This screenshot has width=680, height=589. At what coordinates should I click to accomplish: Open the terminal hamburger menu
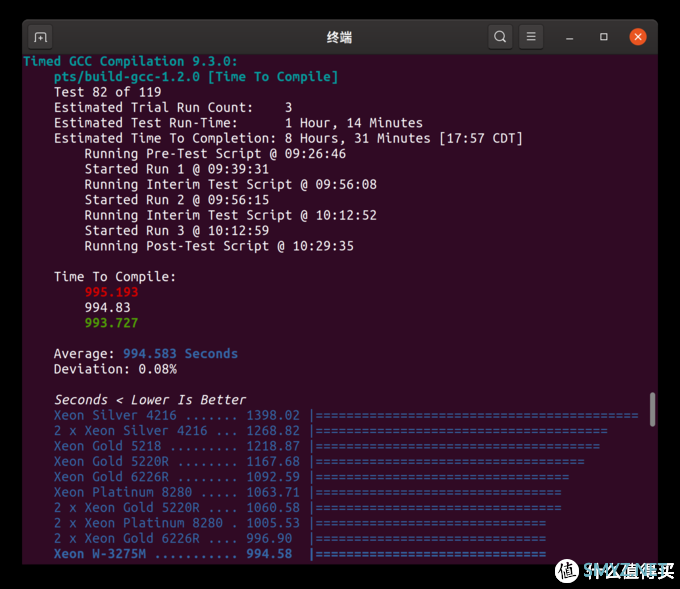click(x=531, y=37)
